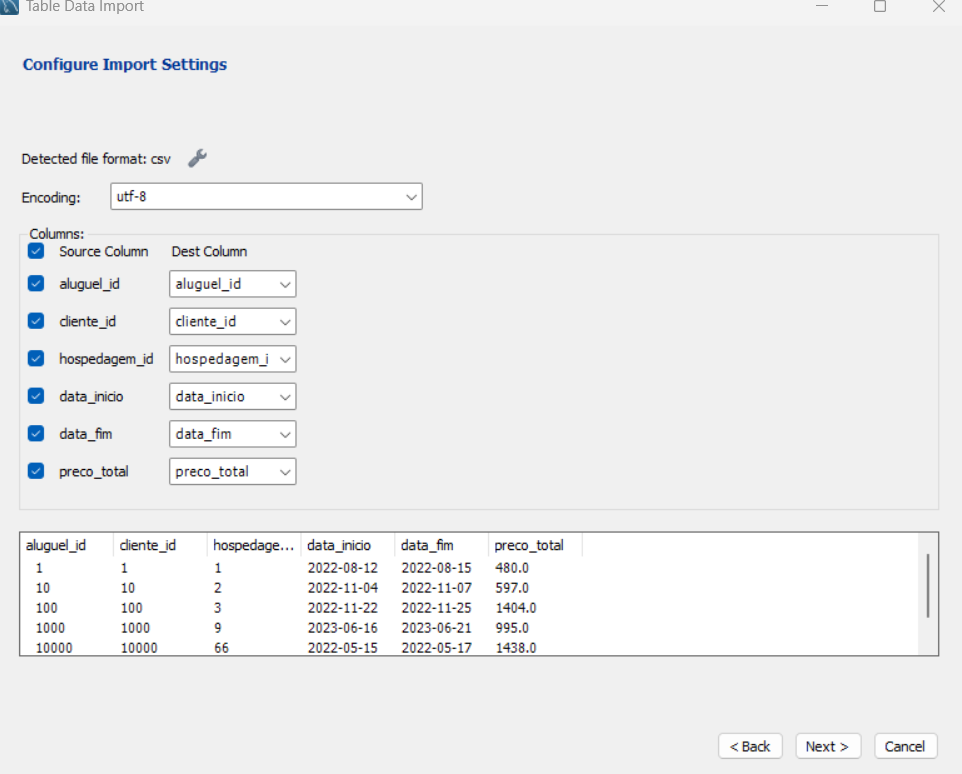The image size is (962, 774).
Task: Click the wrench icon for CSV format options
Action: [x=198, y=158]
